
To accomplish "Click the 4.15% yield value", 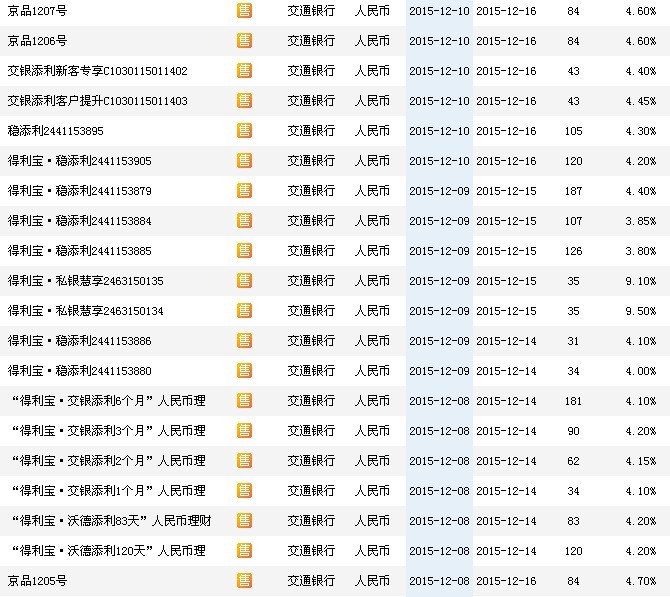I will coord(641,461).
